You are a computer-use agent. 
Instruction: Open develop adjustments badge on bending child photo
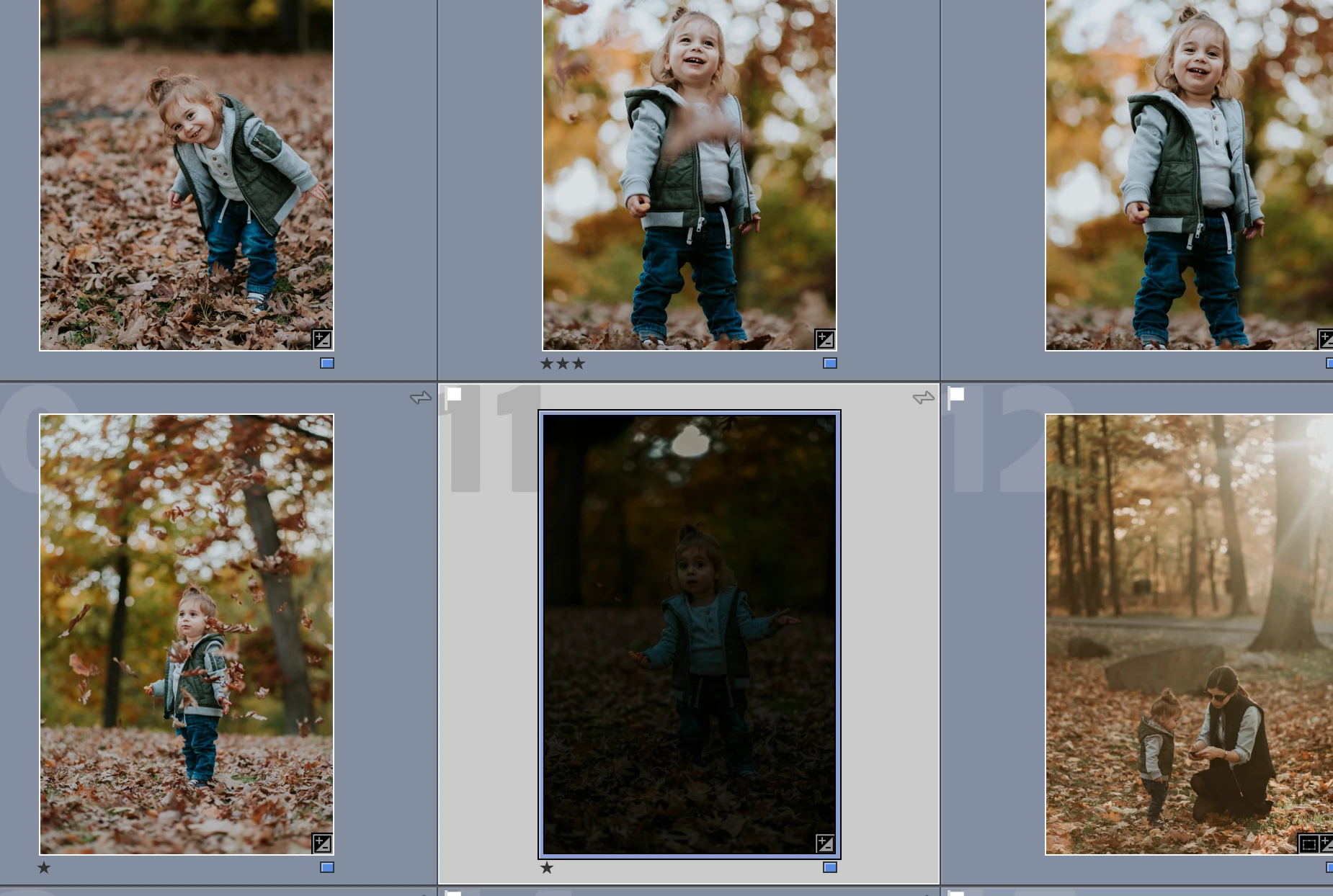tap(322, 339)
